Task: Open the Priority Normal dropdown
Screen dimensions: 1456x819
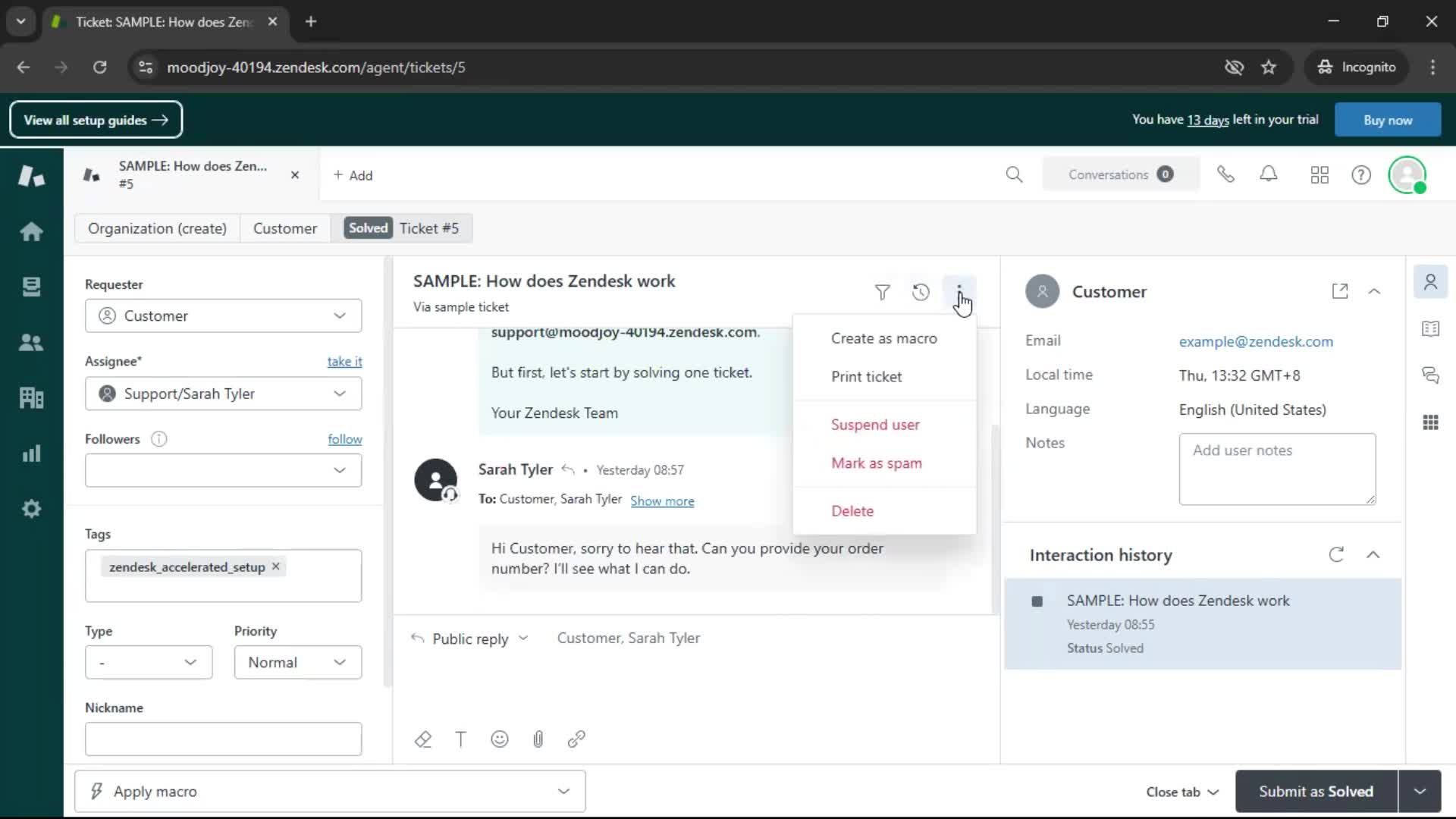Action: click(297, 662)
